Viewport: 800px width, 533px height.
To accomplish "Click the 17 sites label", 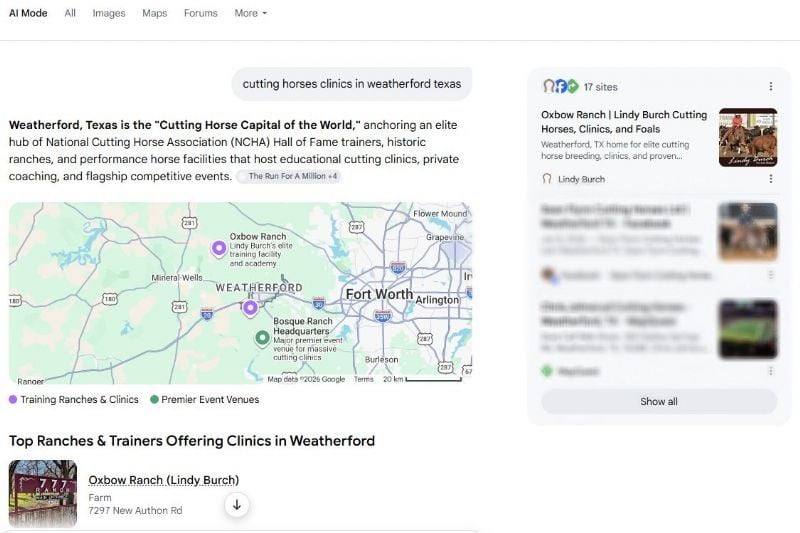I will click(x=601, y=87).
